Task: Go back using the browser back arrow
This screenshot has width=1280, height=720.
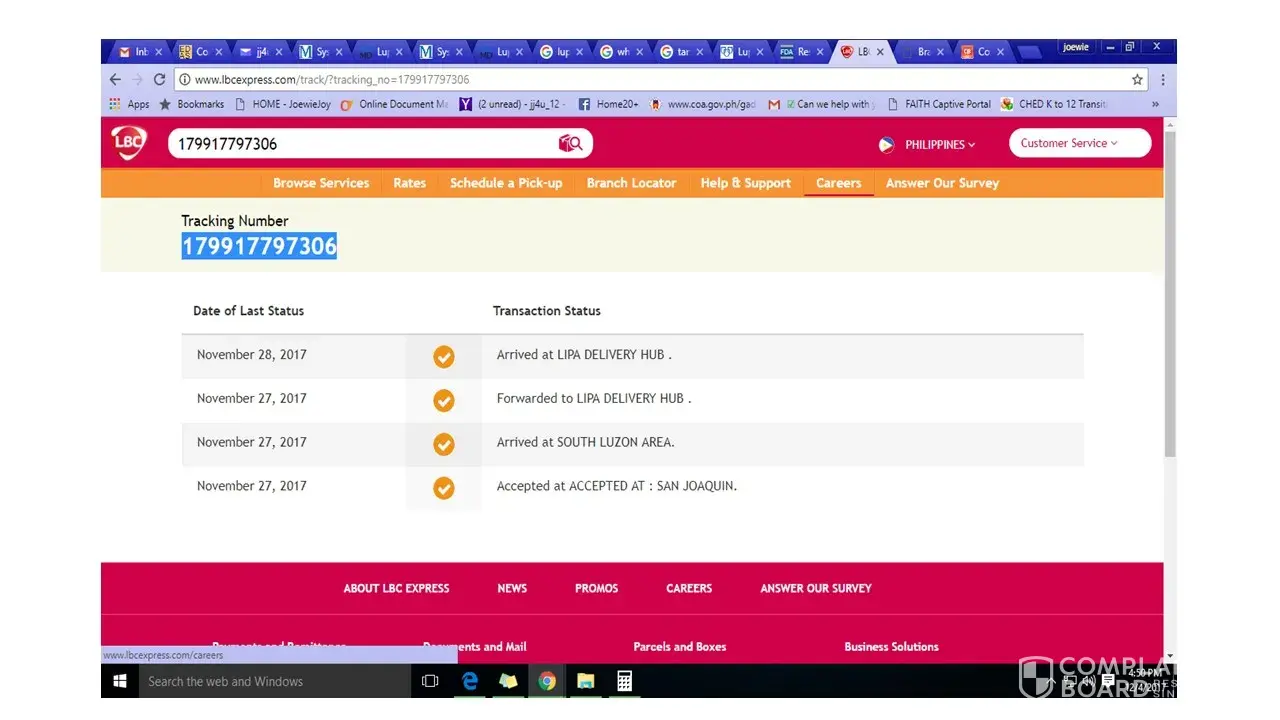Action: (115, 80)
